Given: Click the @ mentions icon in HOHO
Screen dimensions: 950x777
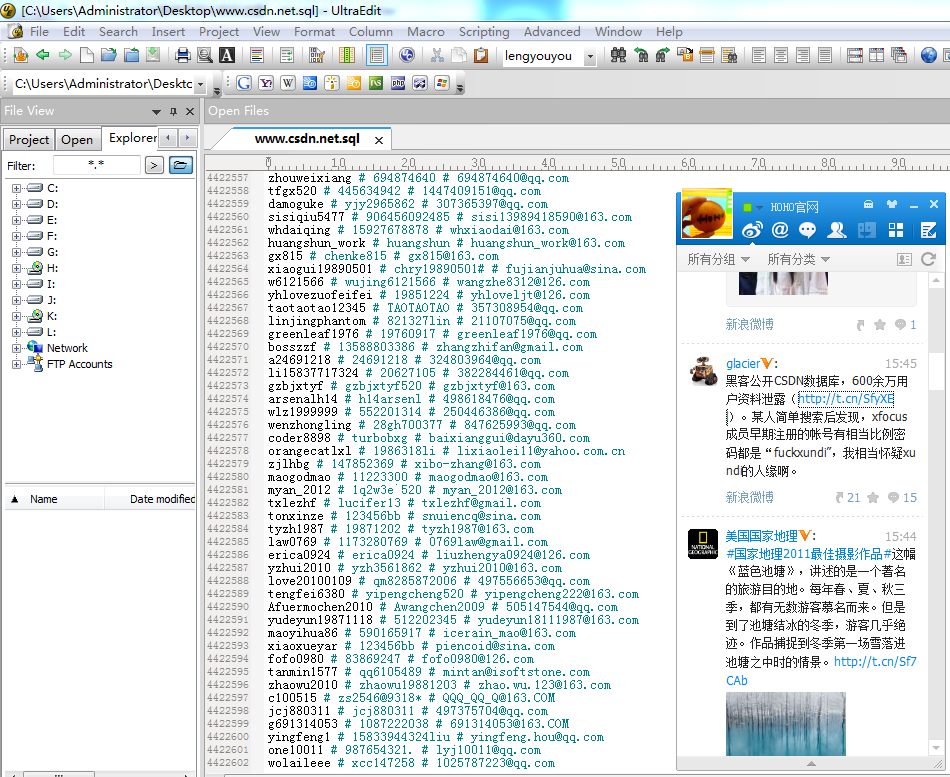Looking at the screenshot, I should 780,230.
